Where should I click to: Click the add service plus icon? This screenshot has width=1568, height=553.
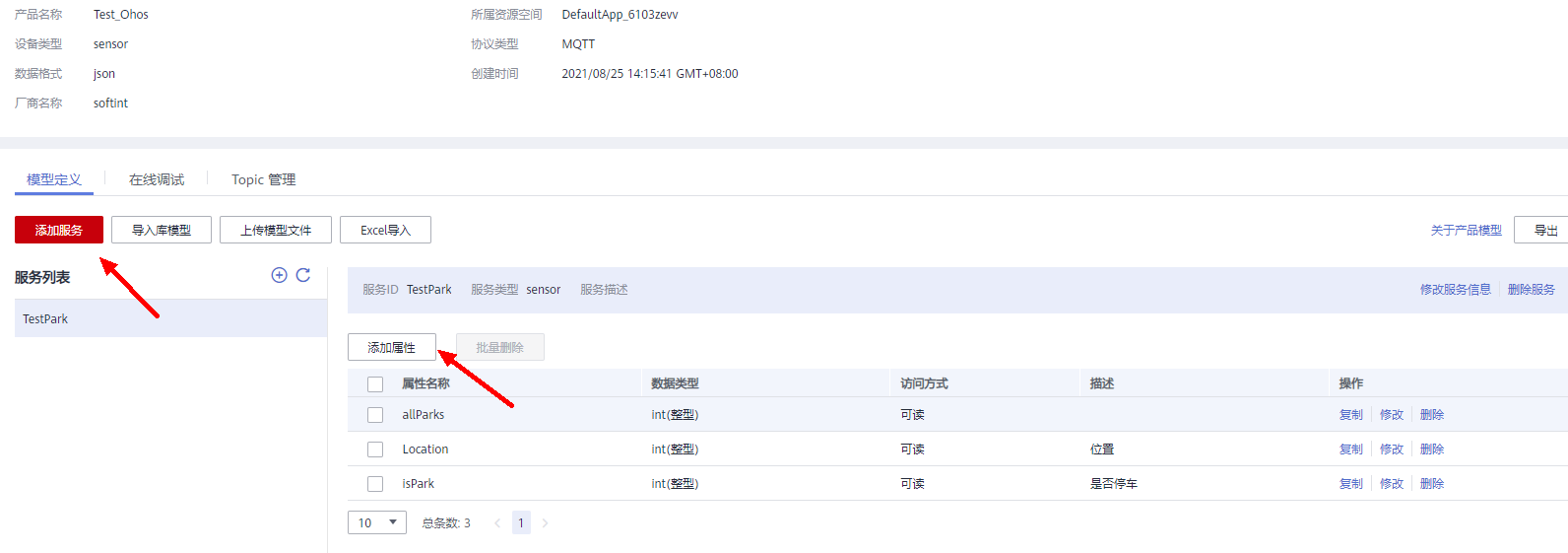(279, 275)
